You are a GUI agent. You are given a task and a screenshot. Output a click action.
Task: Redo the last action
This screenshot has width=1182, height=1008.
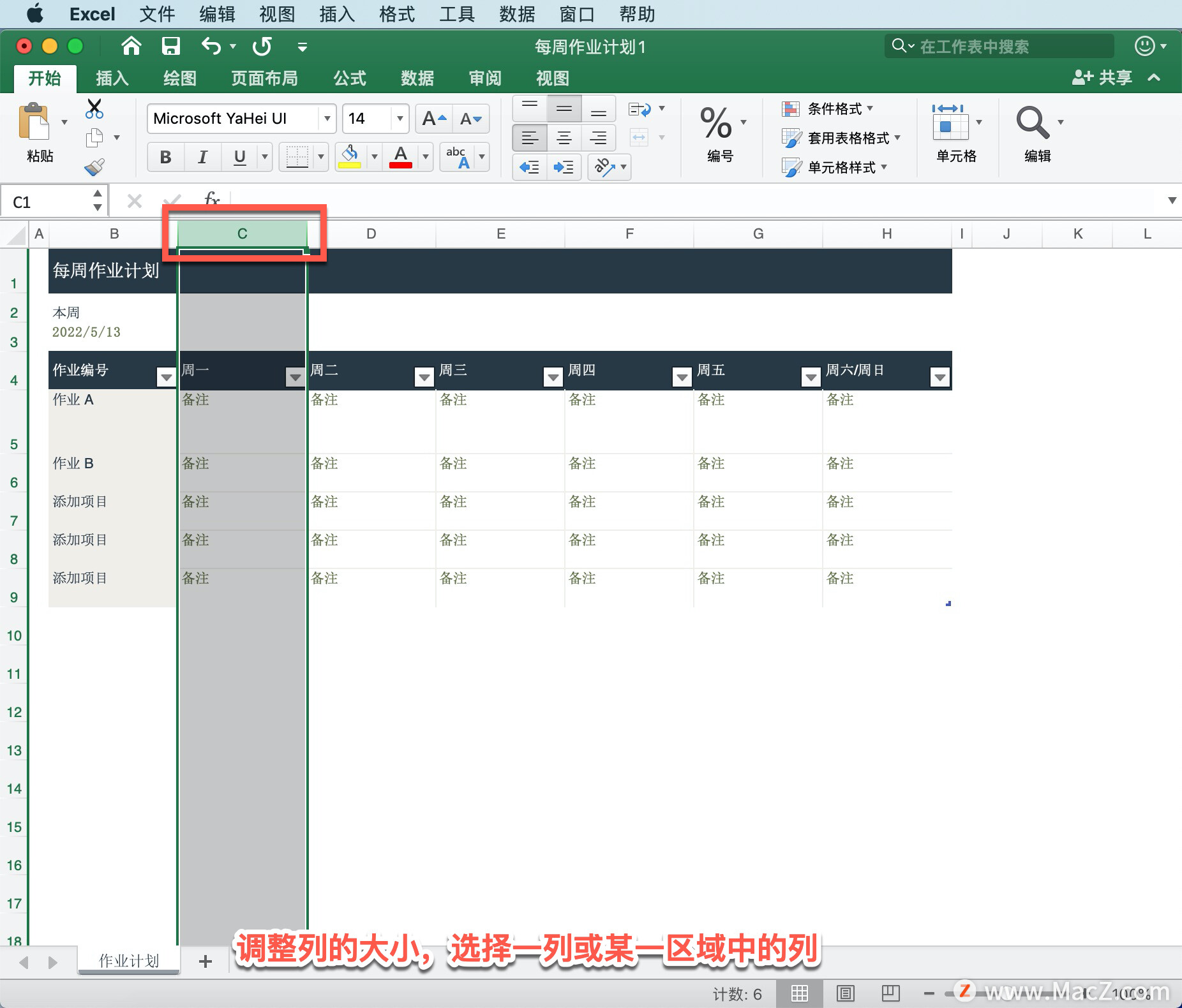tap(262, 46)
